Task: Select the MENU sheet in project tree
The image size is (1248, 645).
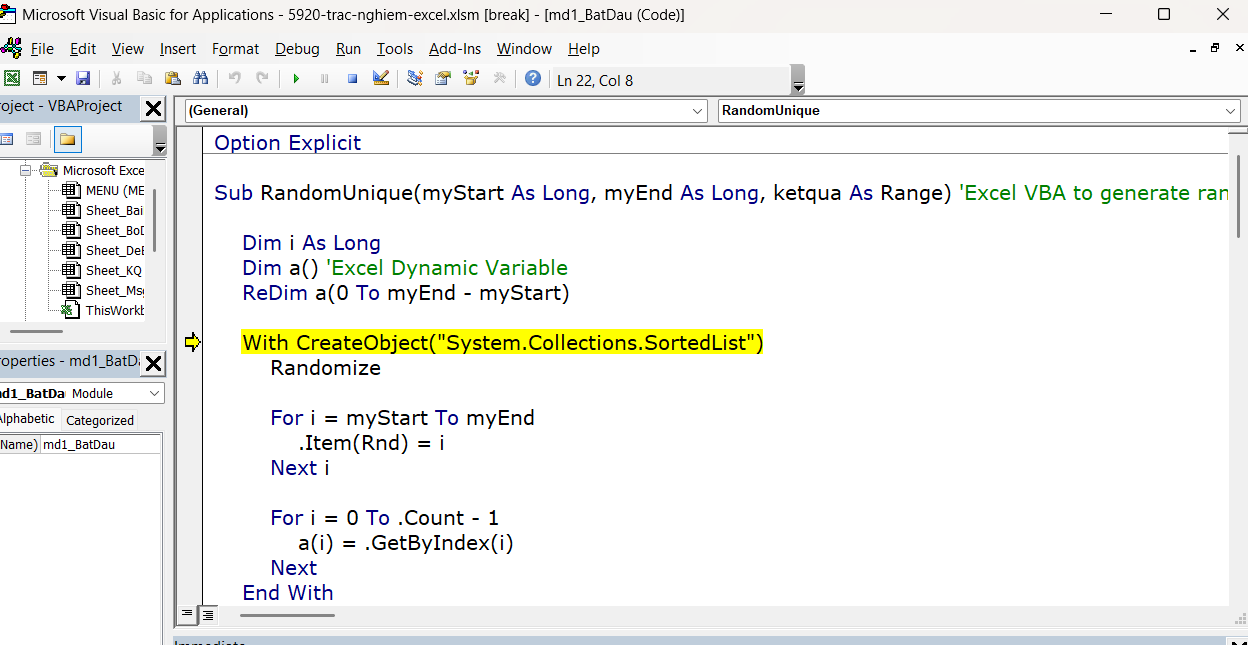Action: (x=102, y=190)
